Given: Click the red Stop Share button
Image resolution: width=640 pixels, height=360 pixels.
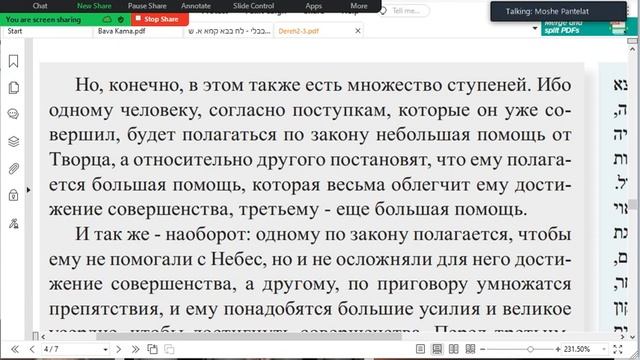Looking at the screenshot, I should 160,19.
